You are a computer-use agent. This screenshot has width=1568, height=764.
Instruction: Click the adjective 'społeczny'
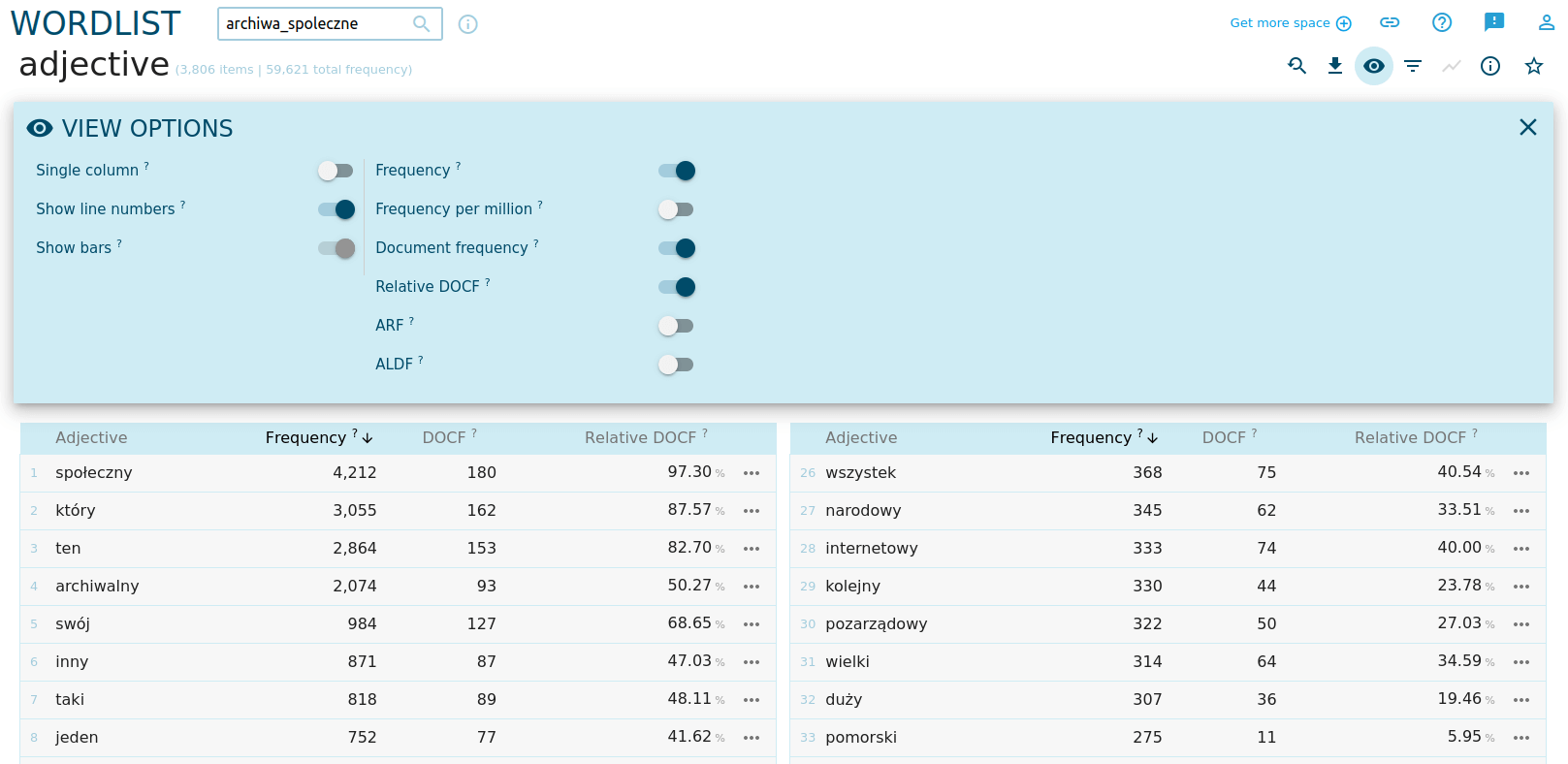(94, 472)
